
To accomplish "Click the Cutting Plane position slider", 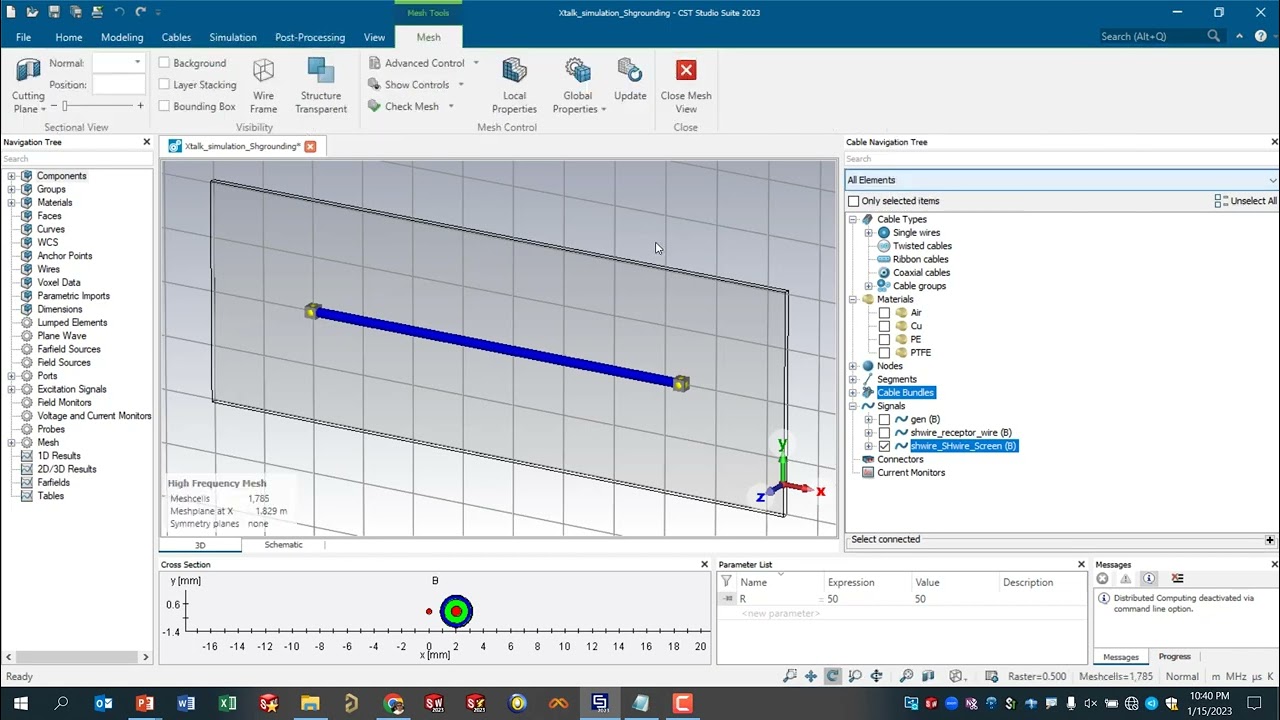I will [x=97, y=106].
